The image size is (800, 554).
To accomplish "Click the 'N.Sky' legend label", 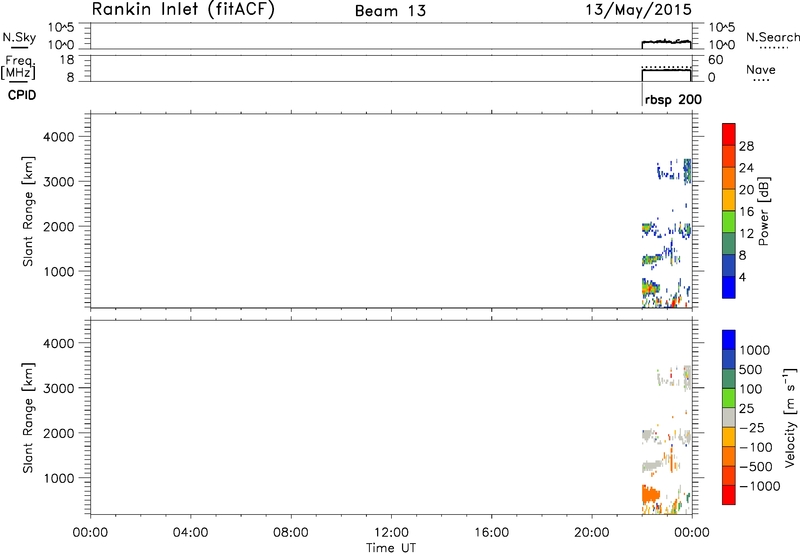I will coord(19,37).
